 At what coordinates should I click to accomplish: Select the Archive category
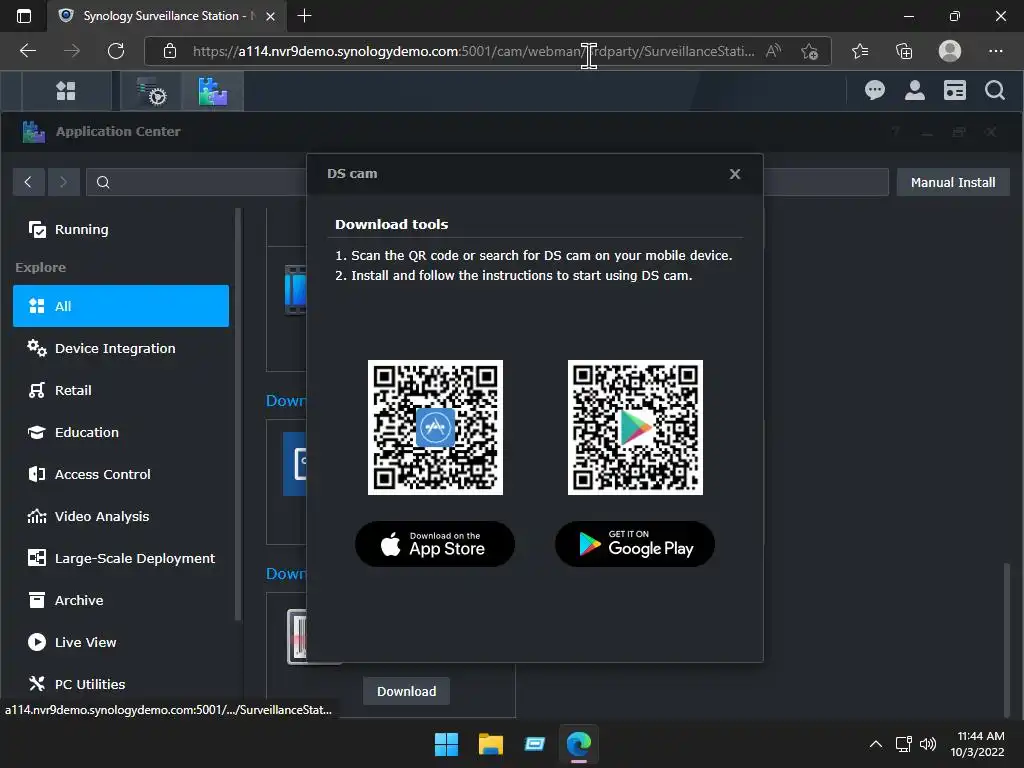[121, 600]
